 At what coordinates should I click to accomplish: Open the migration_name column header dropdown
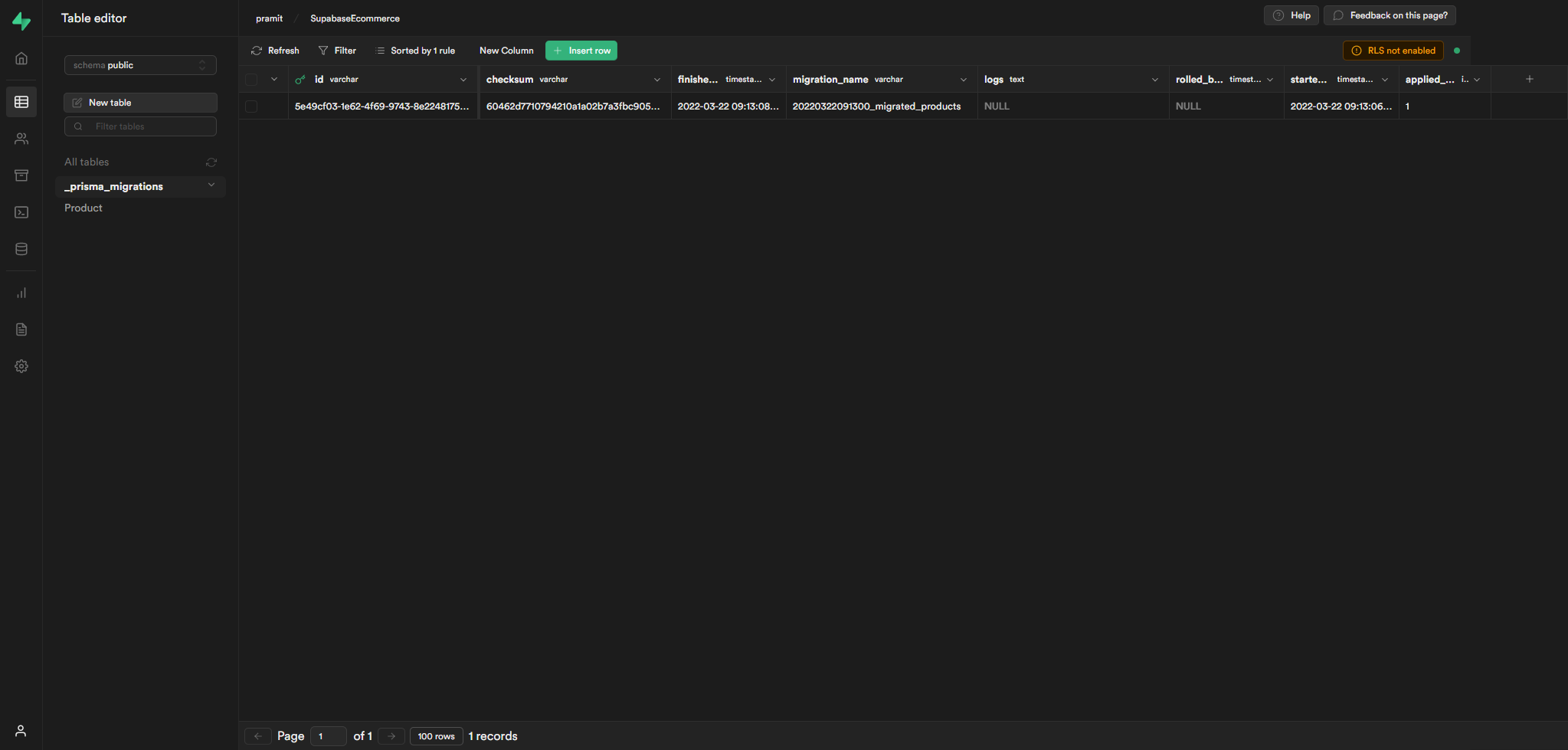[964, 80]
